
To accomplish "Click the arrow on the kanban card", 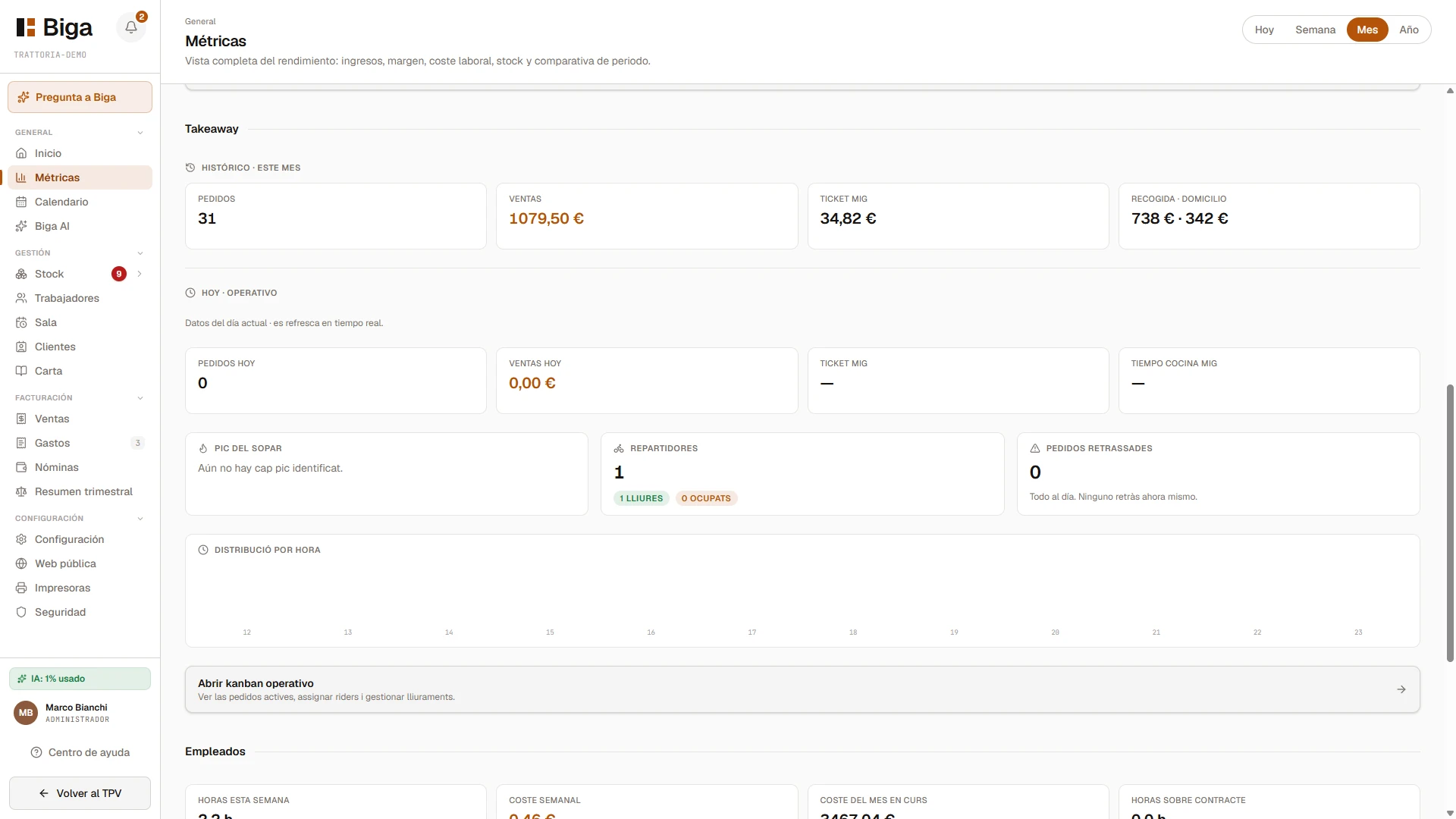I will pyautogui.click(x=1401, y=689).
